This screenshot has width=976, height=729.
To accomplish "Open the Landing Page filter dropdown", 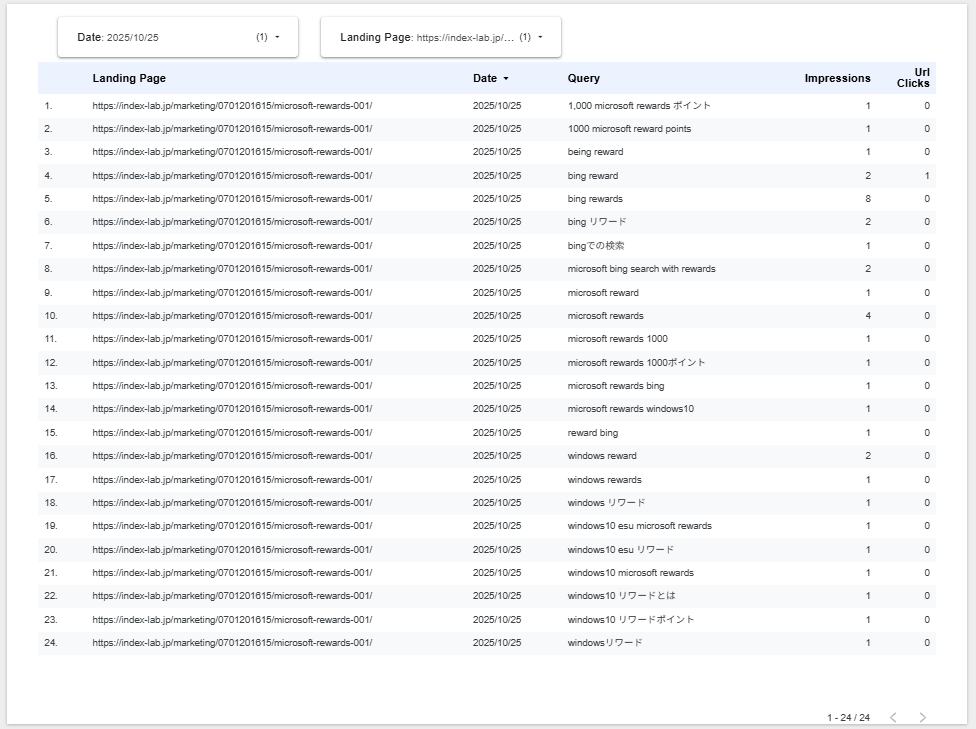I will (x=440, y=37).
